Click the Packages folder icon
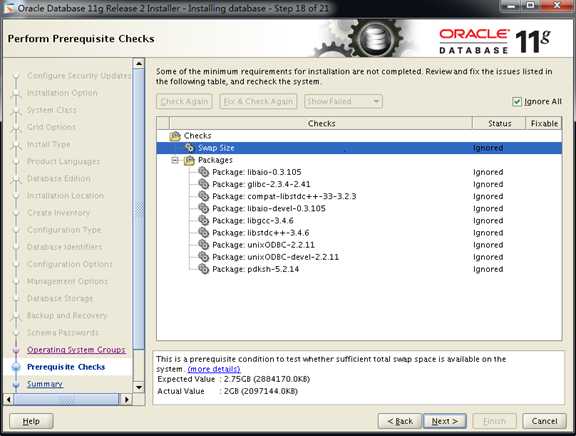 click(189, 160)
